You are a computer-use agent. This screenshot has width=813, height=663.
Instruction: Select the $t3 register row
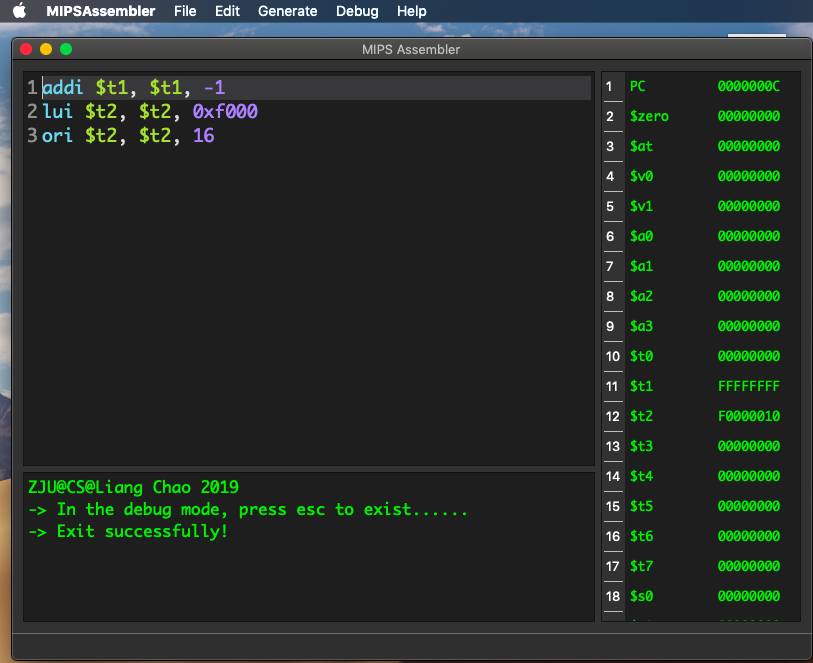click(x=701, y=446)
